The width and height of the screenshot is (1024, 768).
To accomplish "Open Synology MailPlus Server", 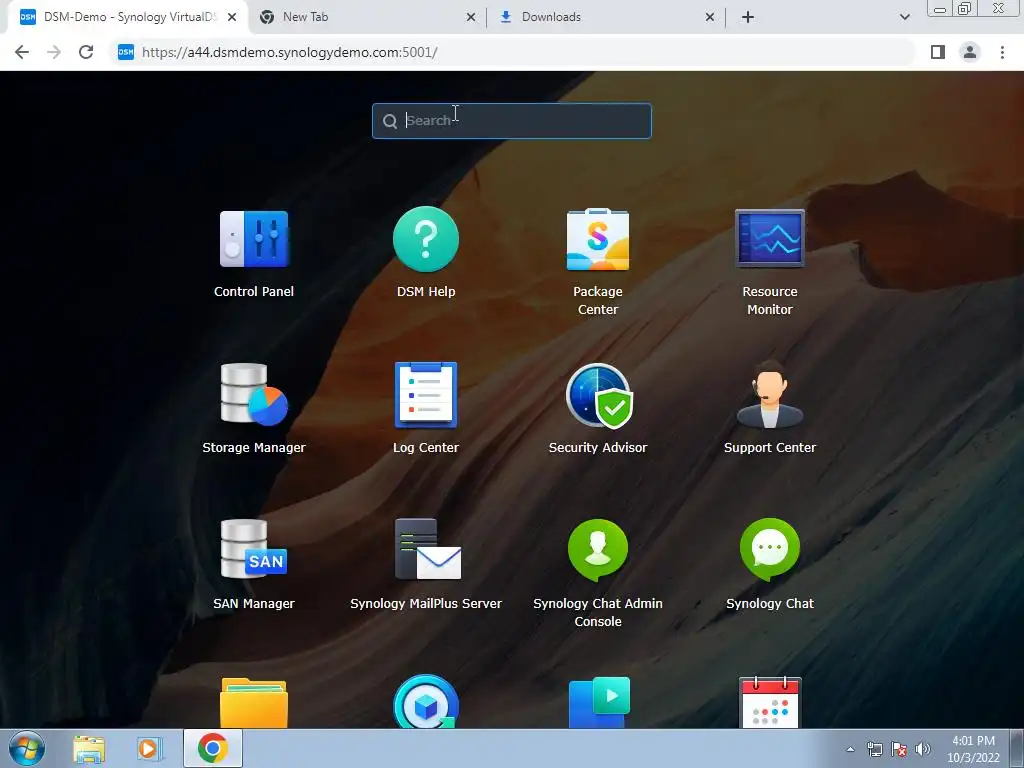I will click(426, 550).
